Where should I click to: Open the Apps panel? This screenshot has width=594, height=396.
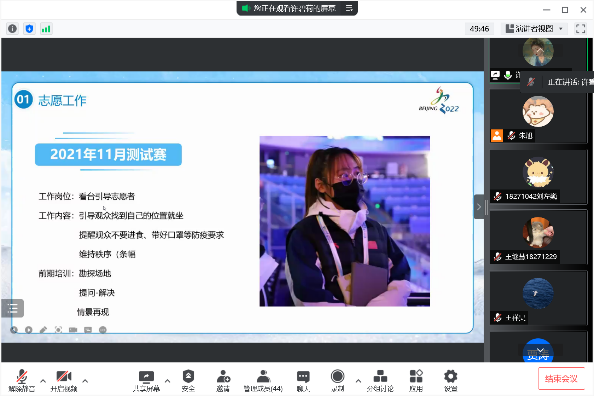tap(416, 380)
